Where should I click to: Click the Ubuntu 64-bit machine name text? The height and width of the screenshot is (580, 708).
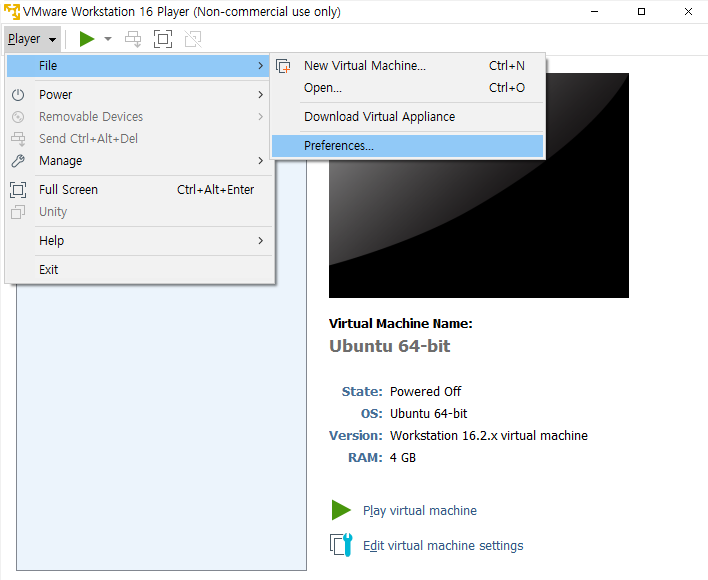click(x=390, y=346)
